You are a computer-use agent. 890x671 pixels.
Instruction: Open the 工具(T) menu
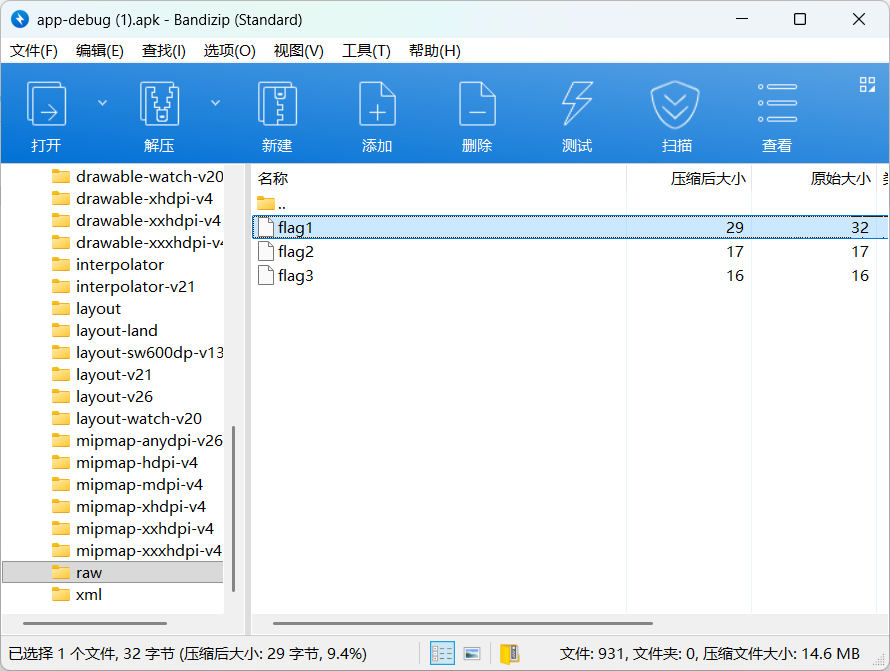(366, 51)
